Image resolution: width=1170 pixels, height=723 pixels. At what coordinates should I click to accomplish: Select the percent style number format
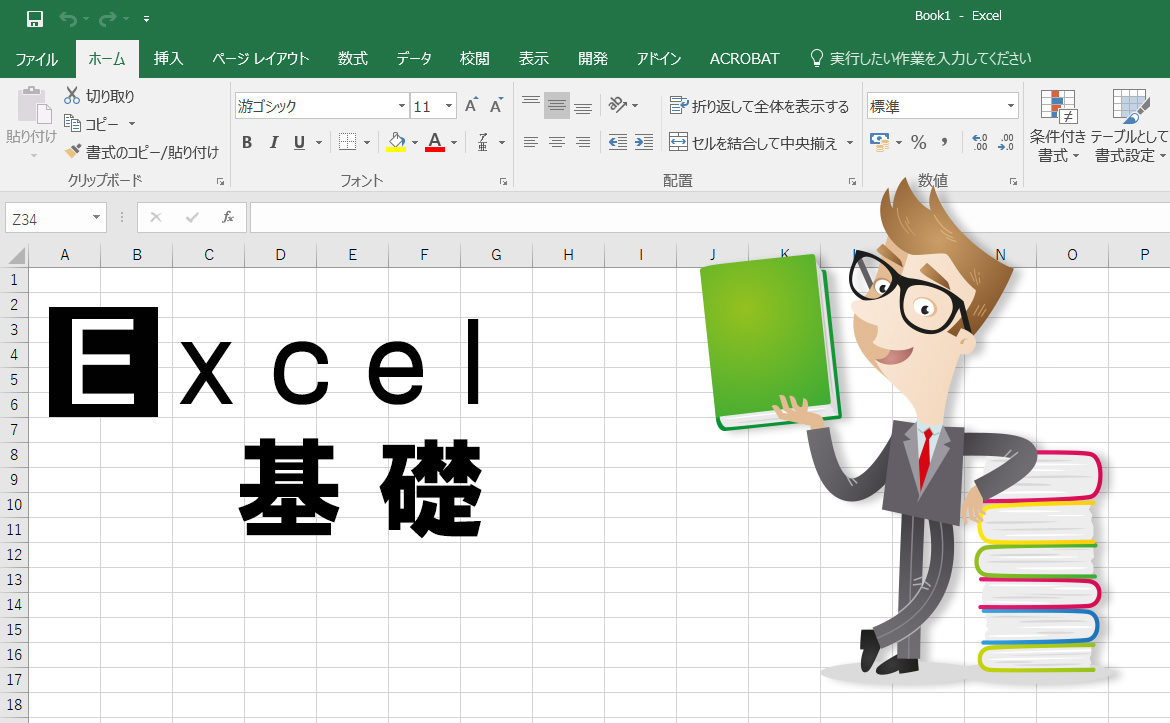point(918,141)
